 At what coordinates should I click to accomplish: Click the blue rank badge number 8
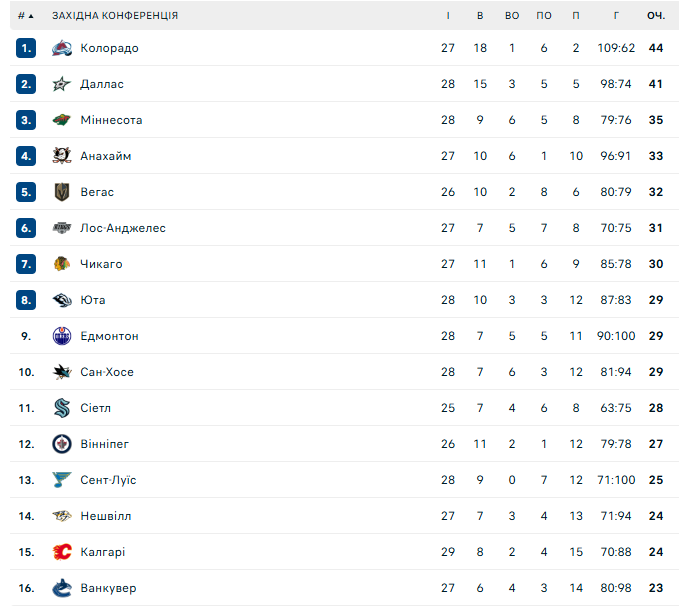click(x=26, y=300)
